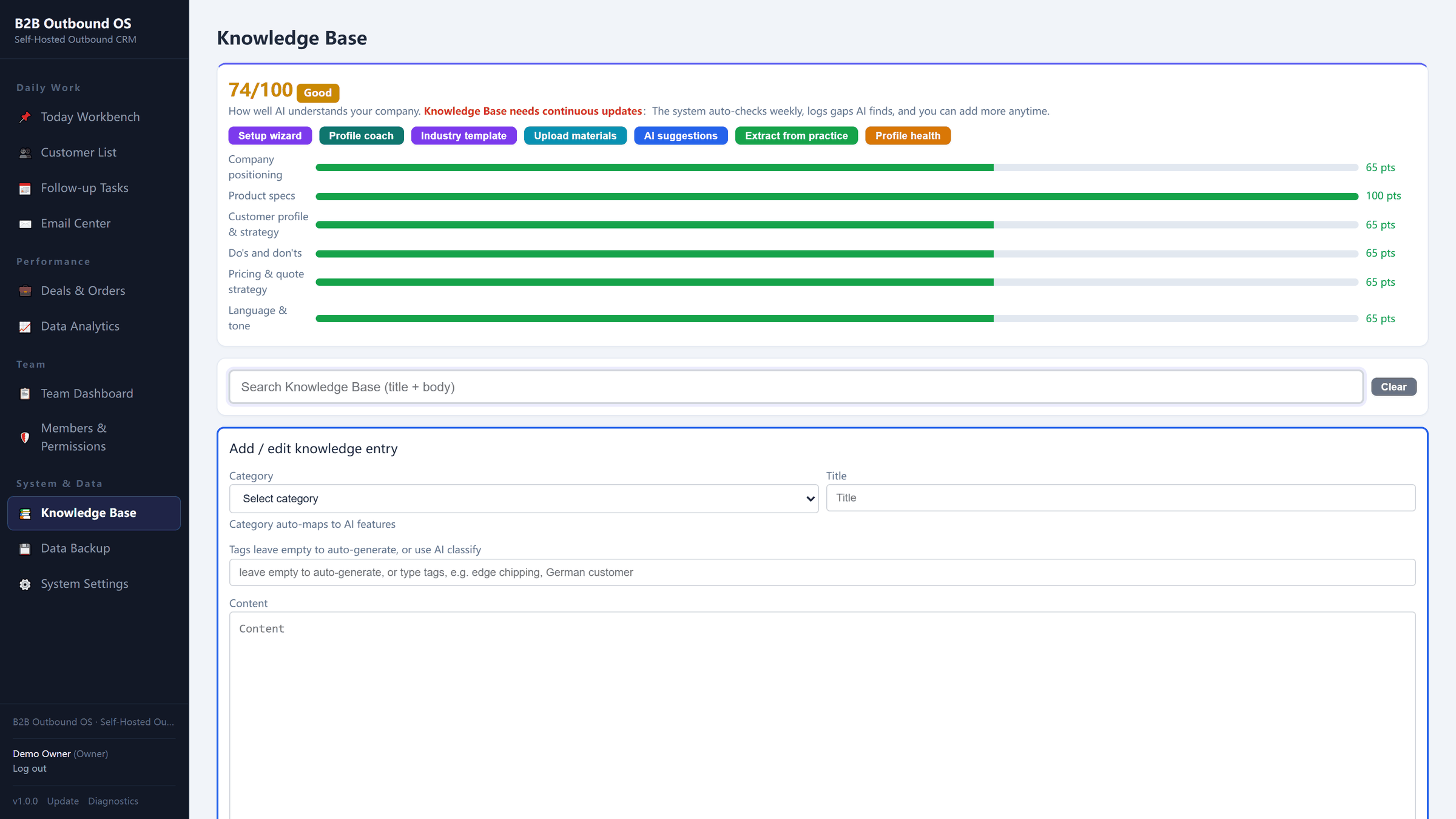Click the B2B Outbound OS title
This screenshot has height=819, width=1456.
[x=73, y=24]
